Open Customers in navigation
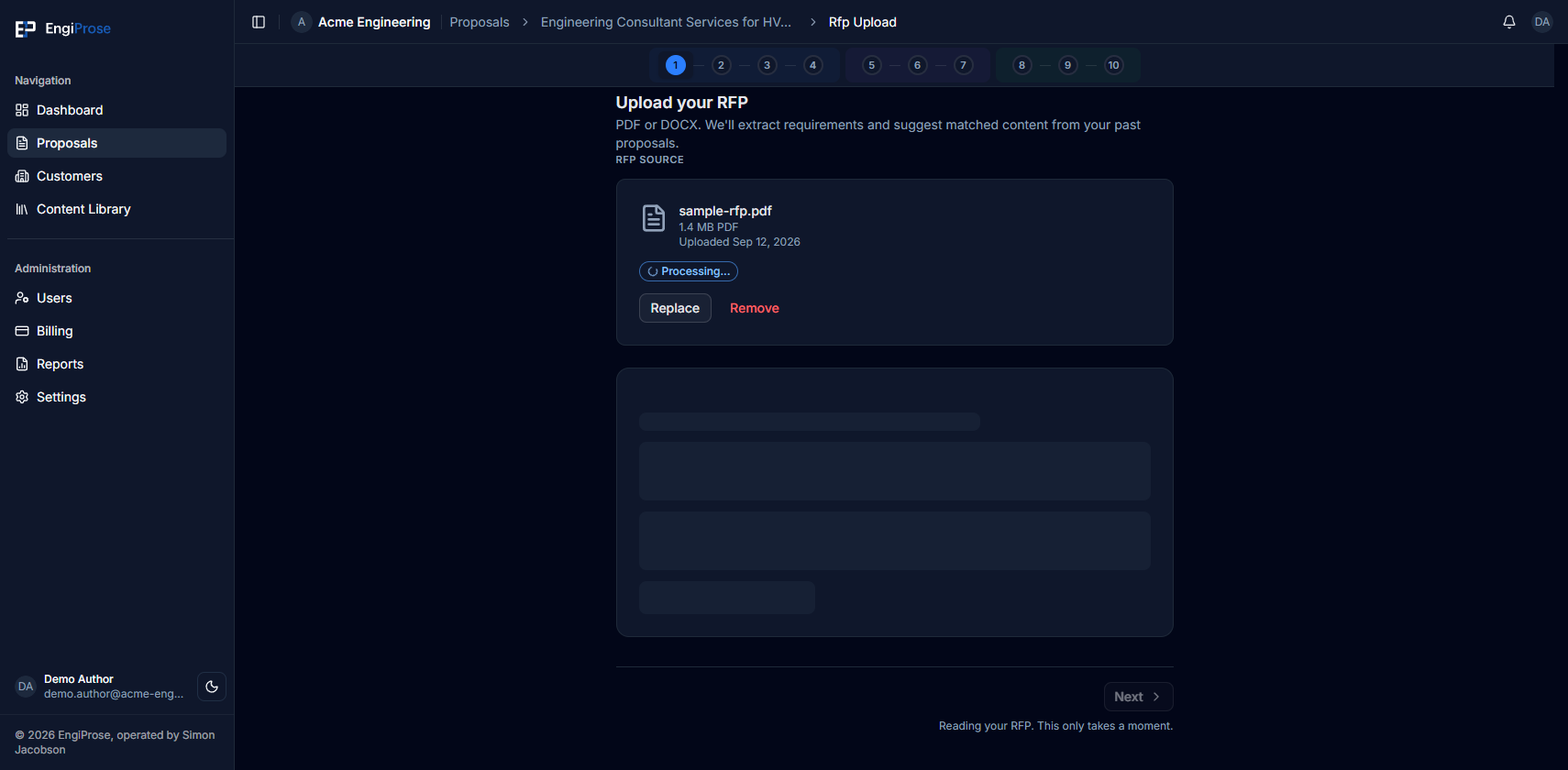Viewport: 1568px width, 770px height. [117, 176]
